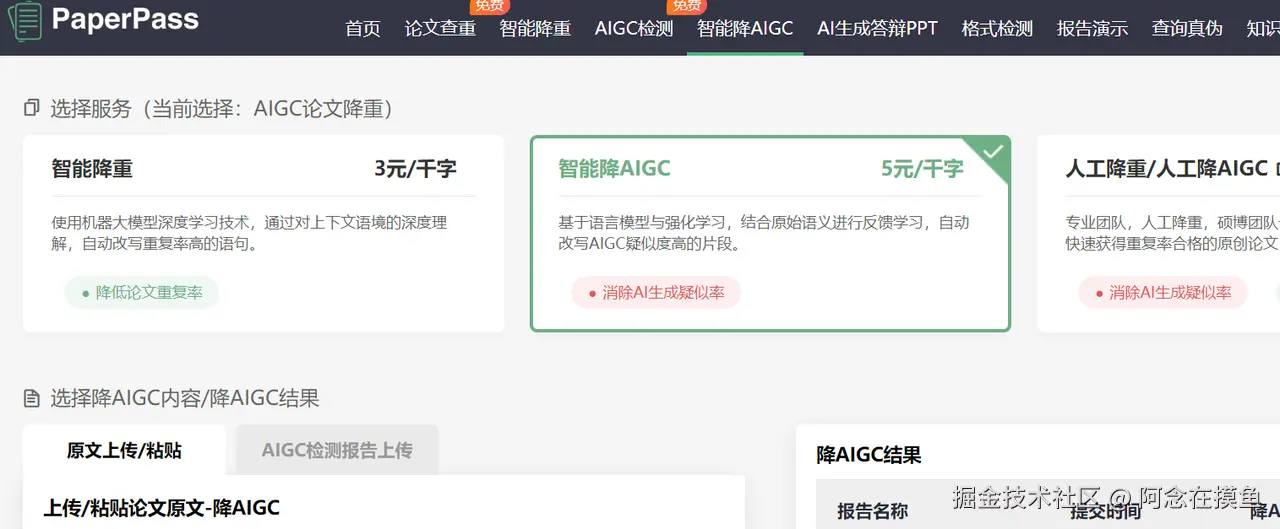Click the 降低论文重复率 green tag
The image size is (1280, 529).
pyautogui.click(x=141, y=293)
